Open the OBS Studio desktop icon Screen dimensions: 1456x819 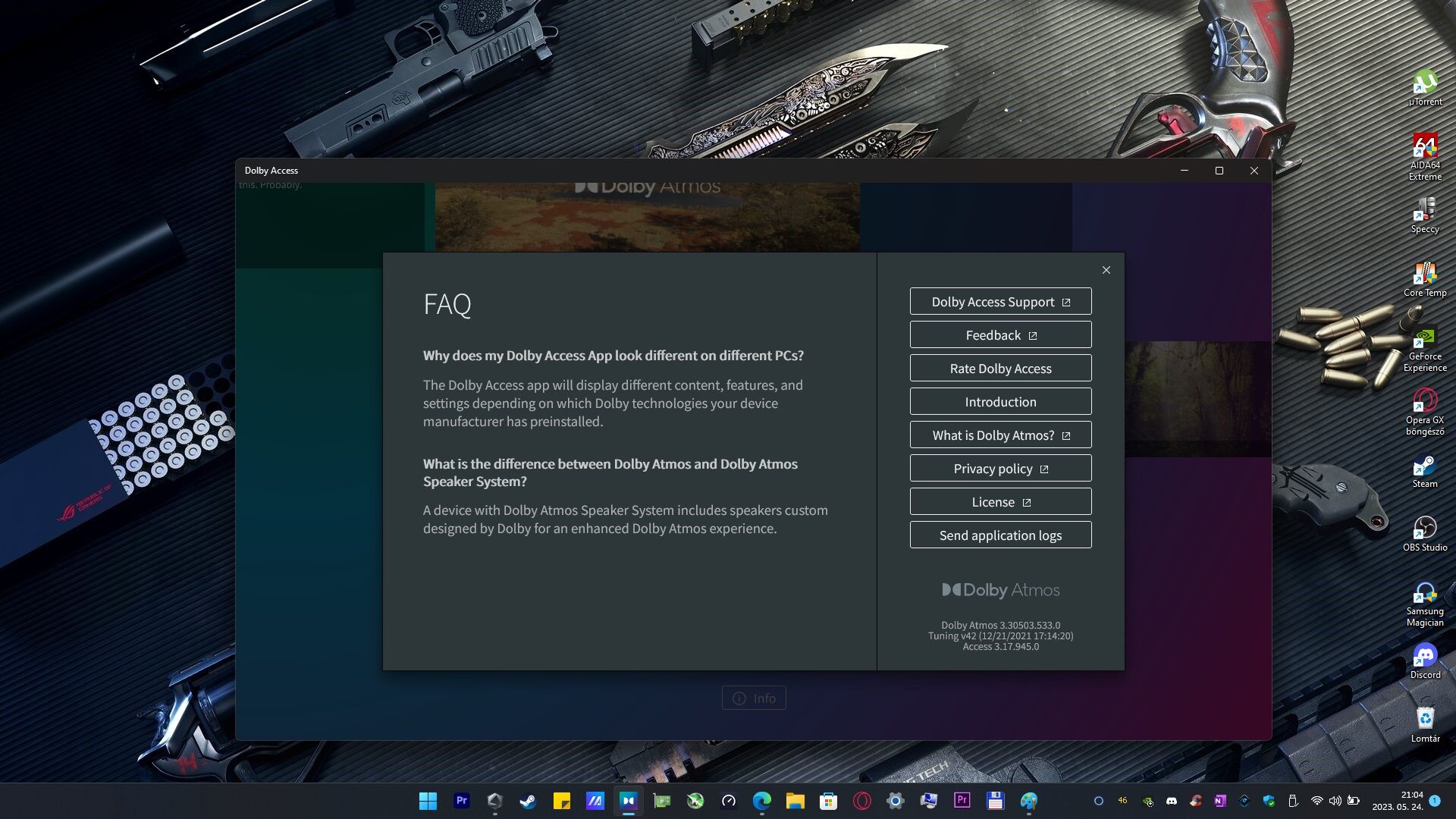pos(1425,534)
